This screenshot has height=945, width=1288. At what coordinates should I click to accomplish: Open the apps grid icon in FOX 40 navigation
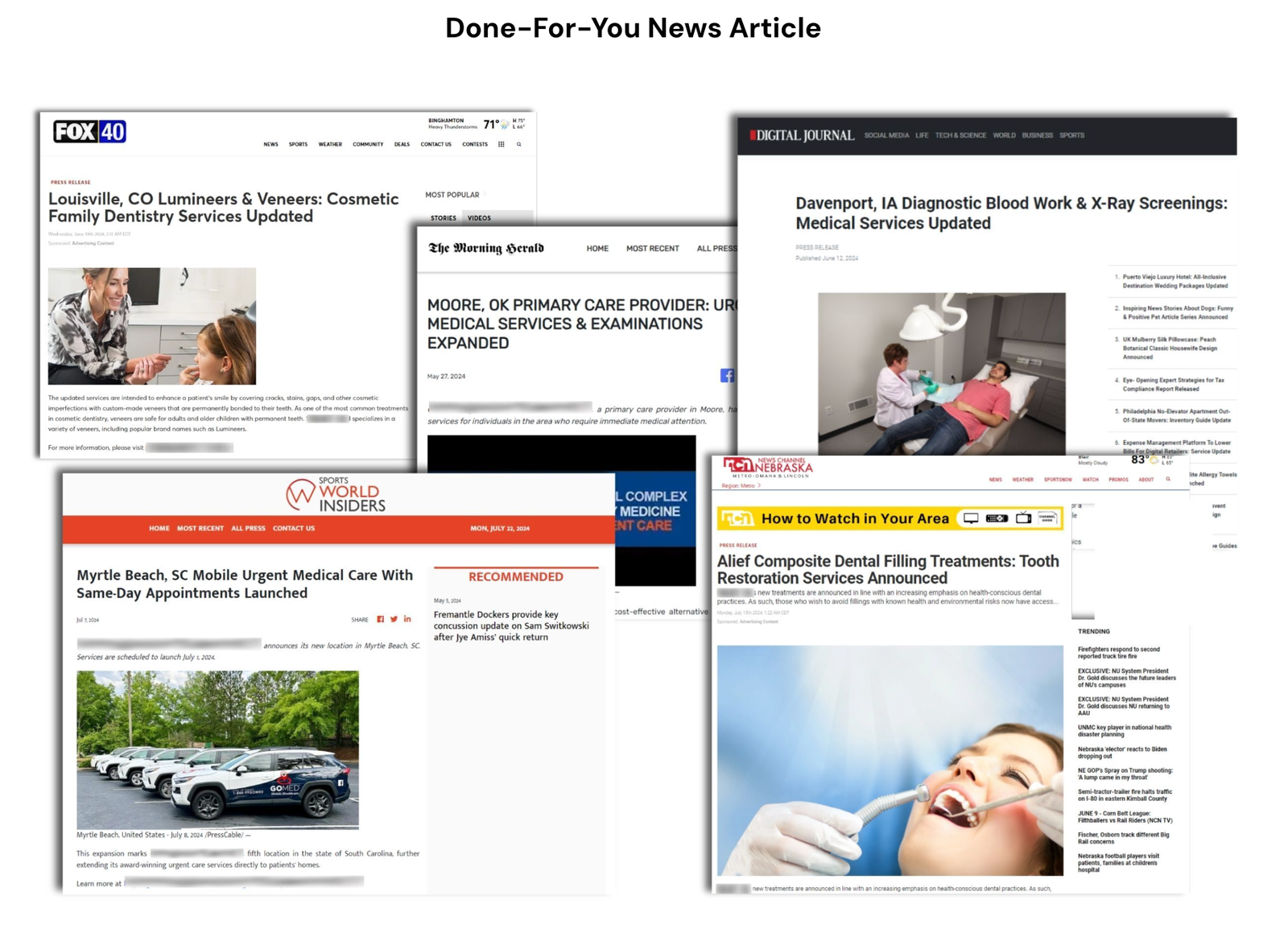pos(501,145)
